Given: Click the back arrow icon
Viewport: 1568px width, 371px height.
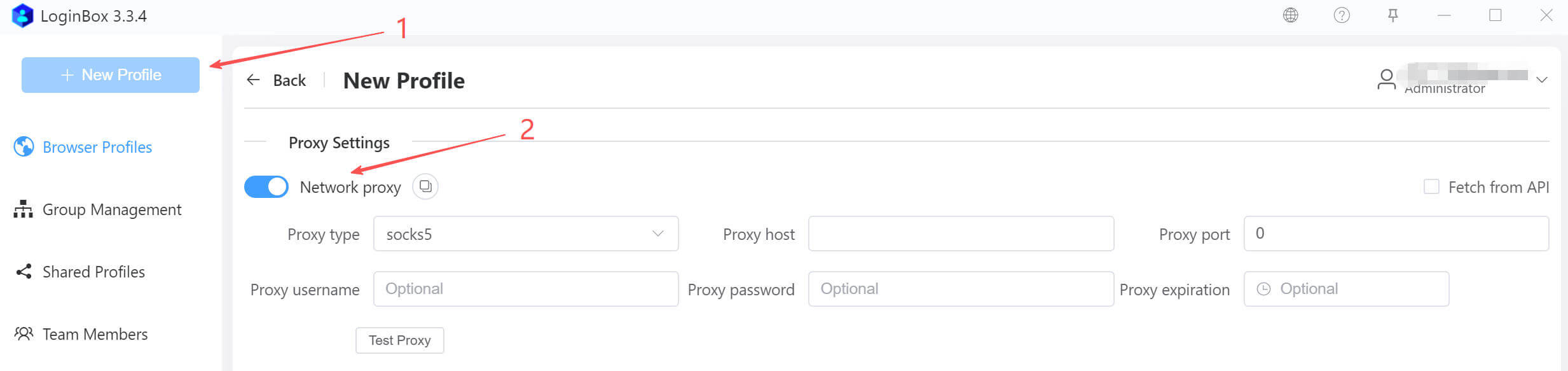Looking at the screenshot, I should click(x=254, y=80).
